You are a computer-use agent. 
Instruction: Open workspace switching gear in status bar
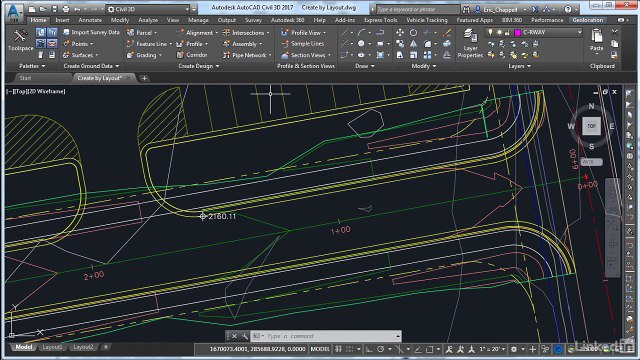(514, 349)
